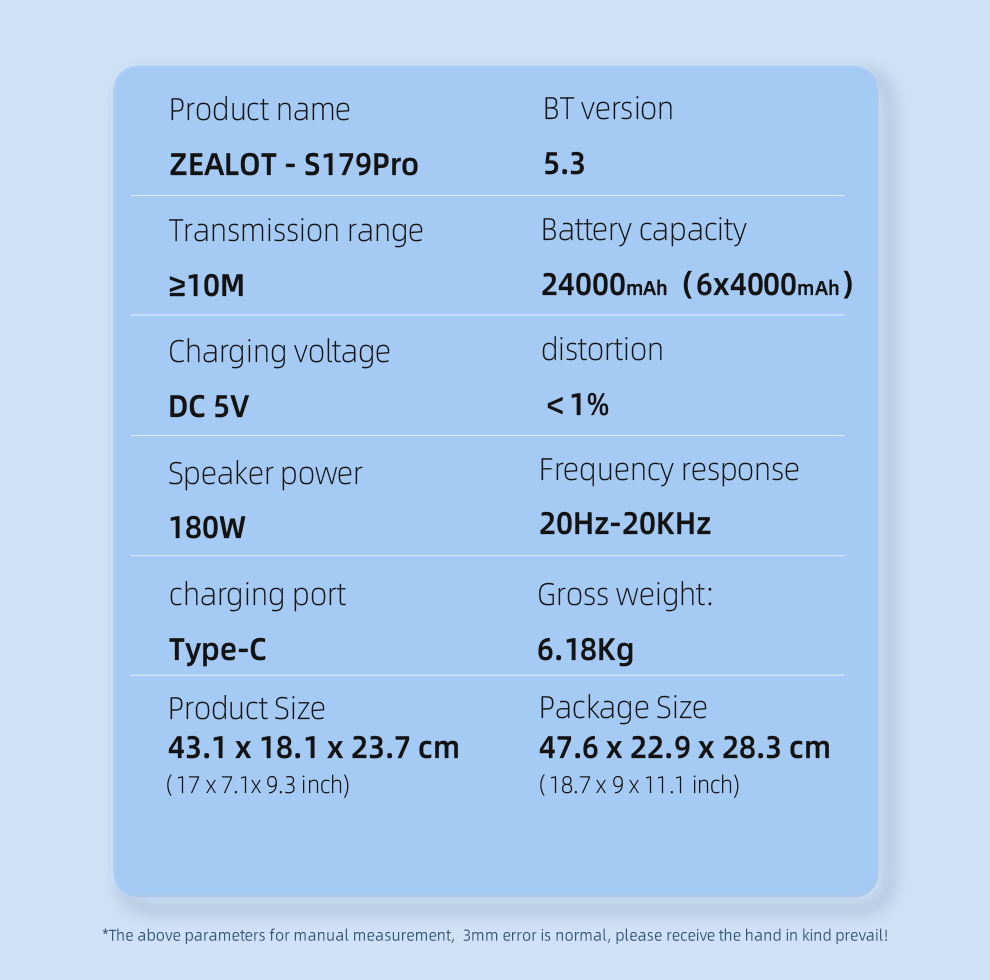
Task: Select the DC 5V value
Action: [208, 407]
